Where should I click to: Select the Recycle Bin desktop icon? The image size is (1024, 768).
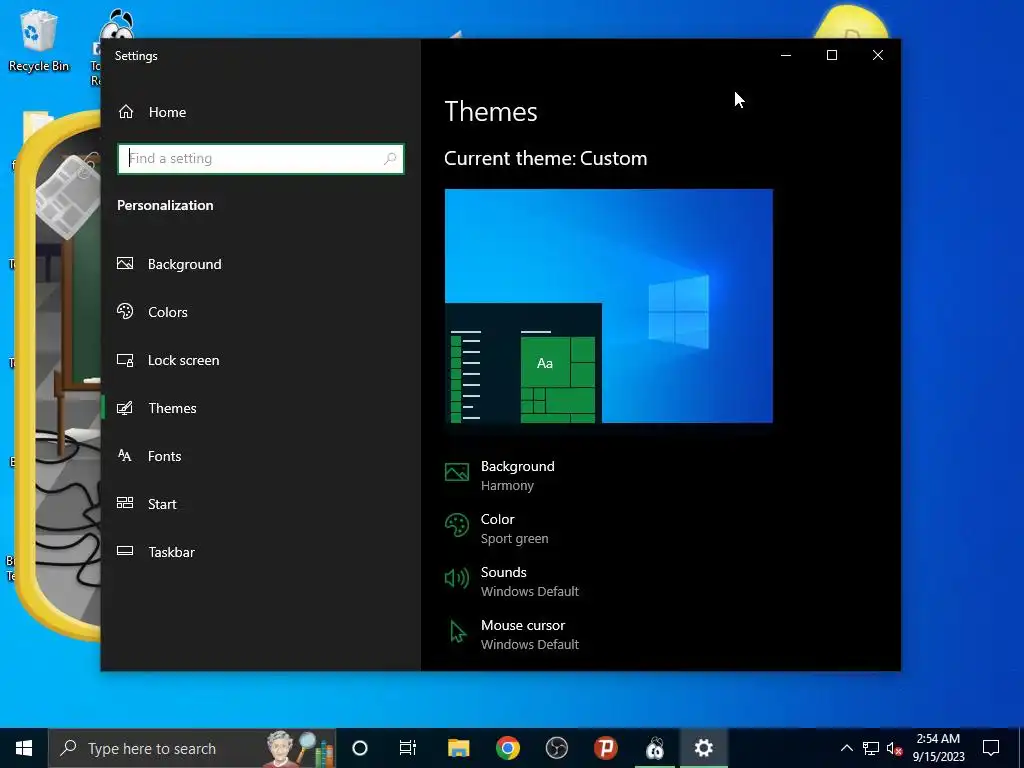39,40
